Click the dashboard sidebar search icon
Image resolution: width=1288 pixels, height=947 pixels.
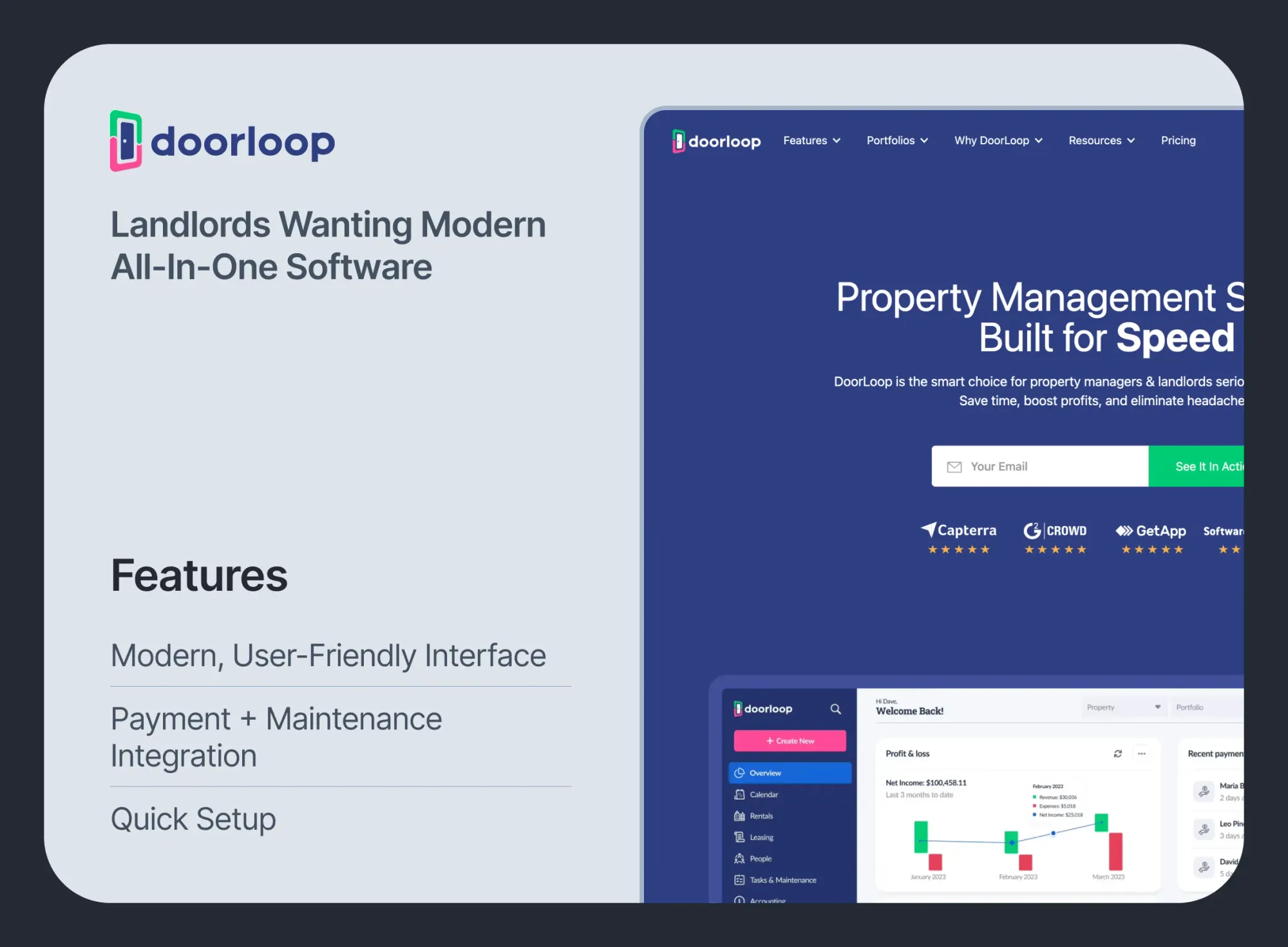click(835, 709)
